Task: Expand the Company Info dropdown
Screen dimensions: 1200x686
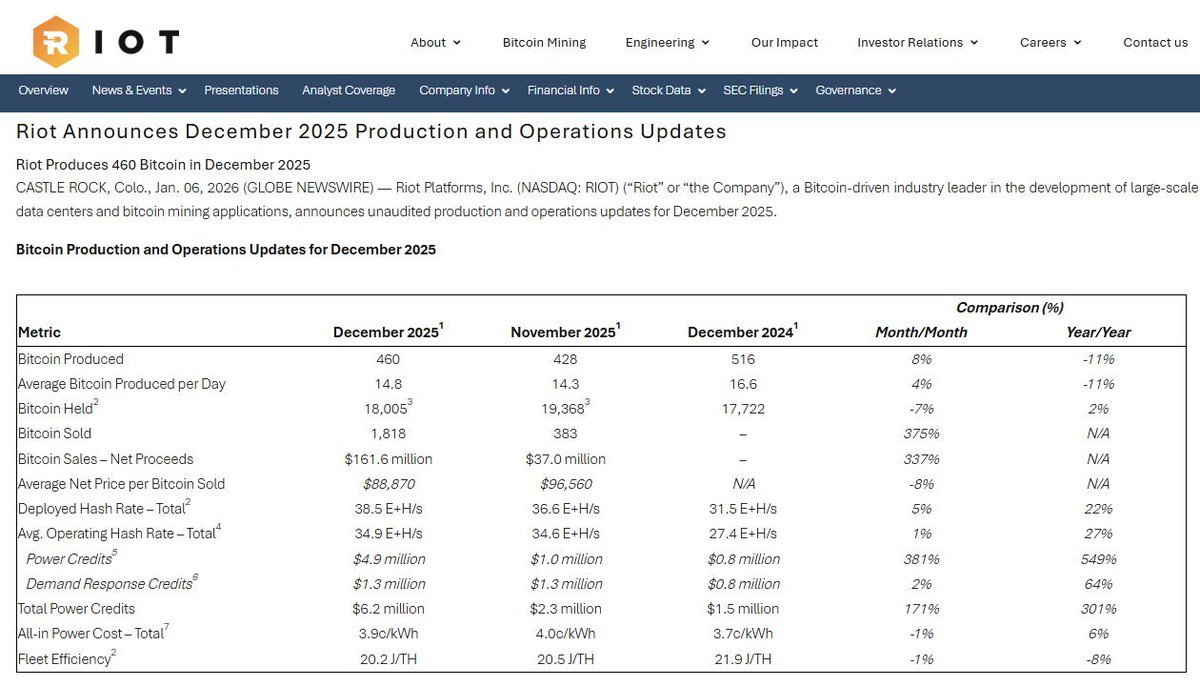Action: 462,90
